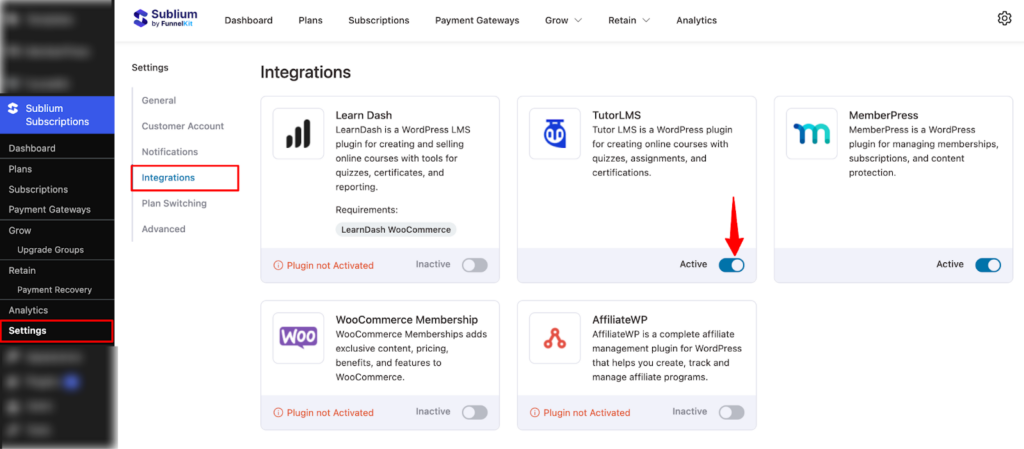The height and width of the screenshot is (449, 1024).
Task: Open the settings gear icon
Action: point(1004,19)
